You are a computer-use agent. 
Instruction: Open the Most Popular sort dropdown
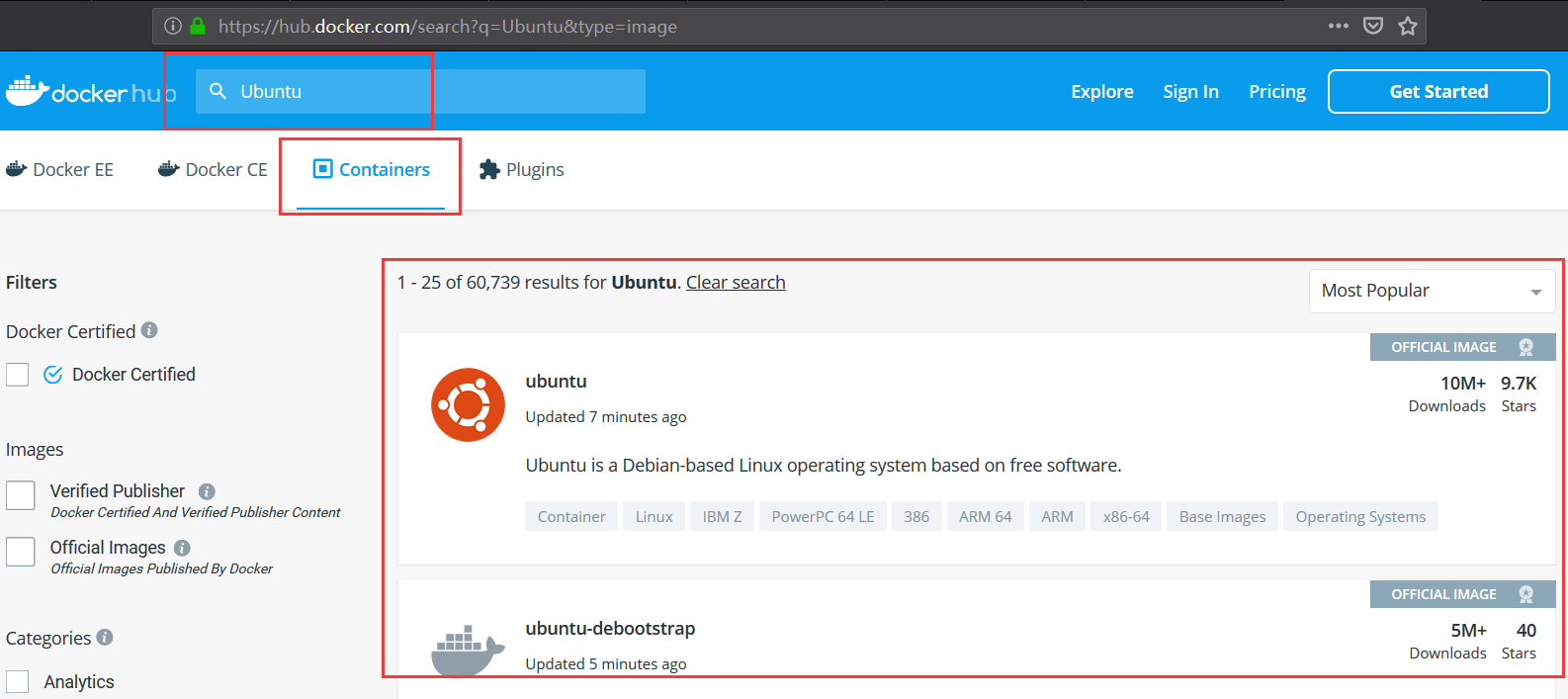click(1432, 291)
